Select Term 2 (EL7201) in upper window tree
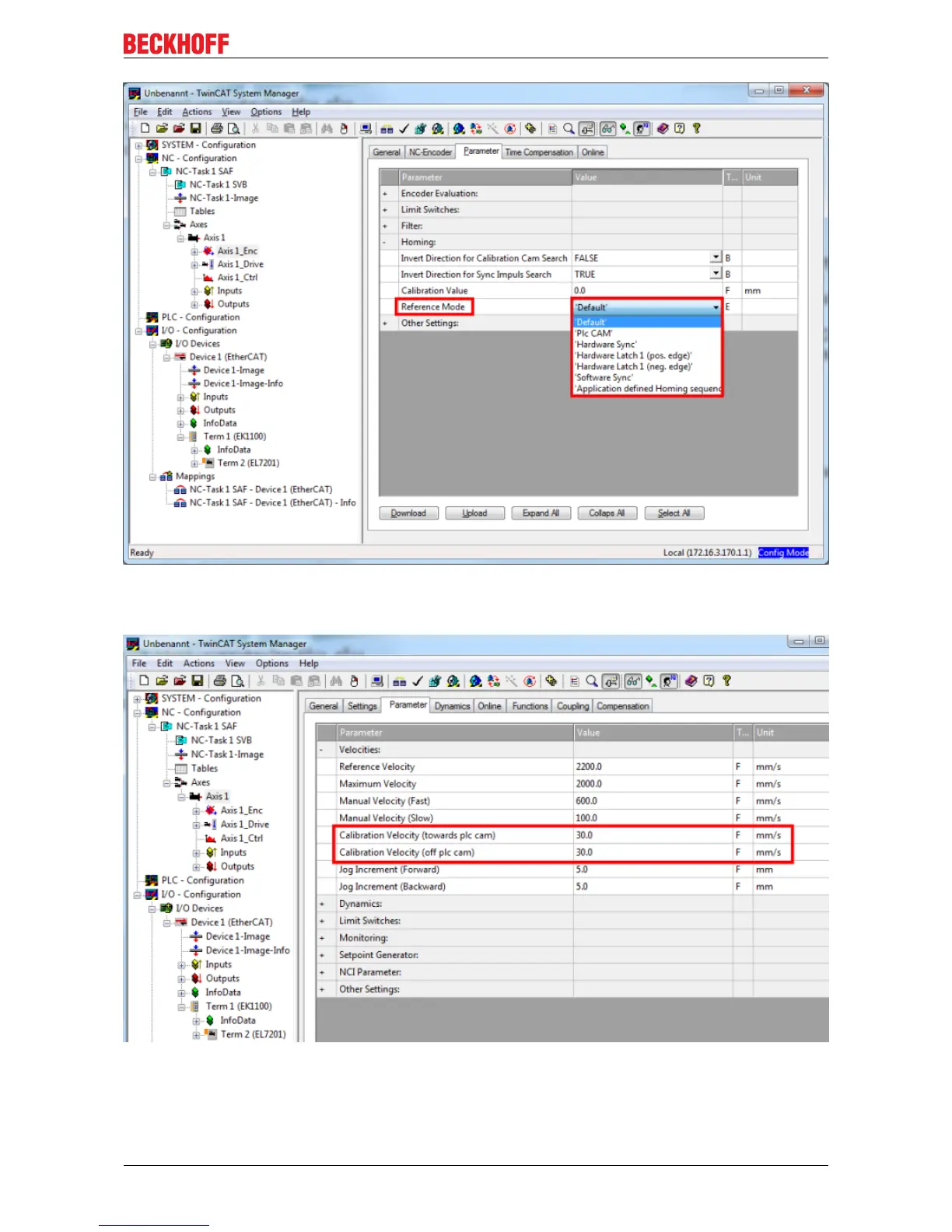This screenshot has height=1232, width=952. 248,463
